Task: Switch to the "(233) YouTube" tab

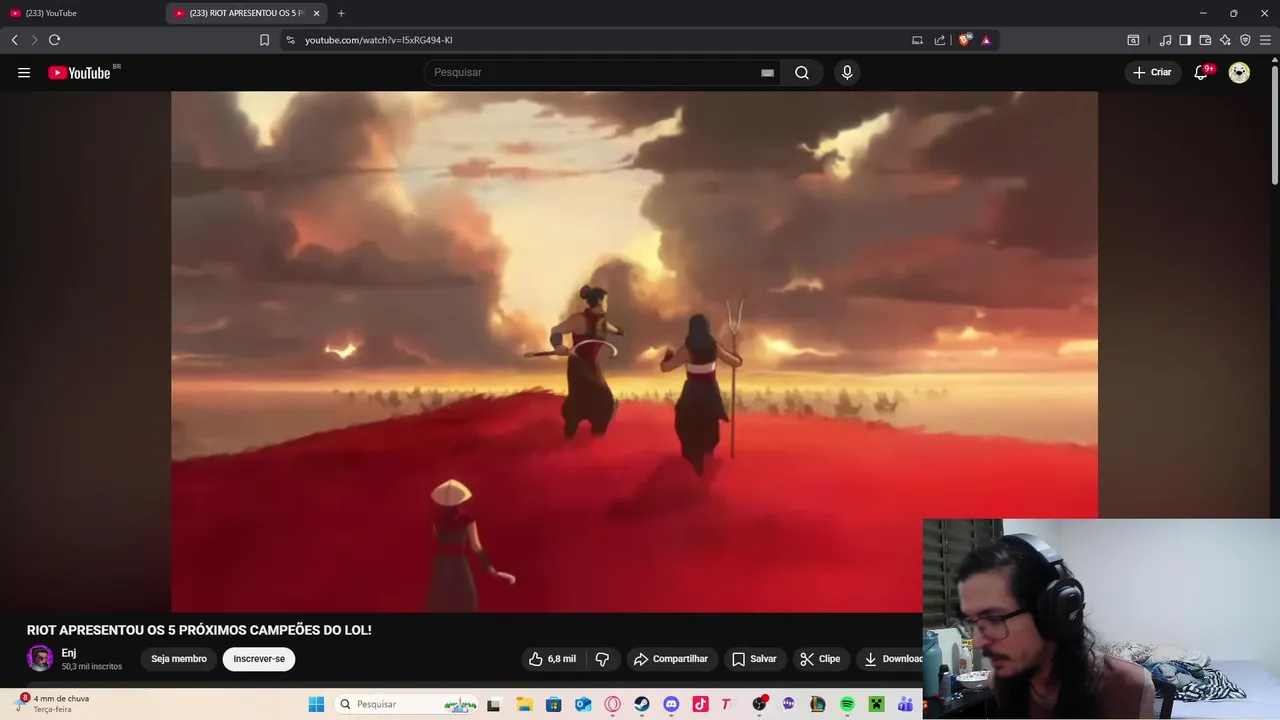Action: (82, 13)
